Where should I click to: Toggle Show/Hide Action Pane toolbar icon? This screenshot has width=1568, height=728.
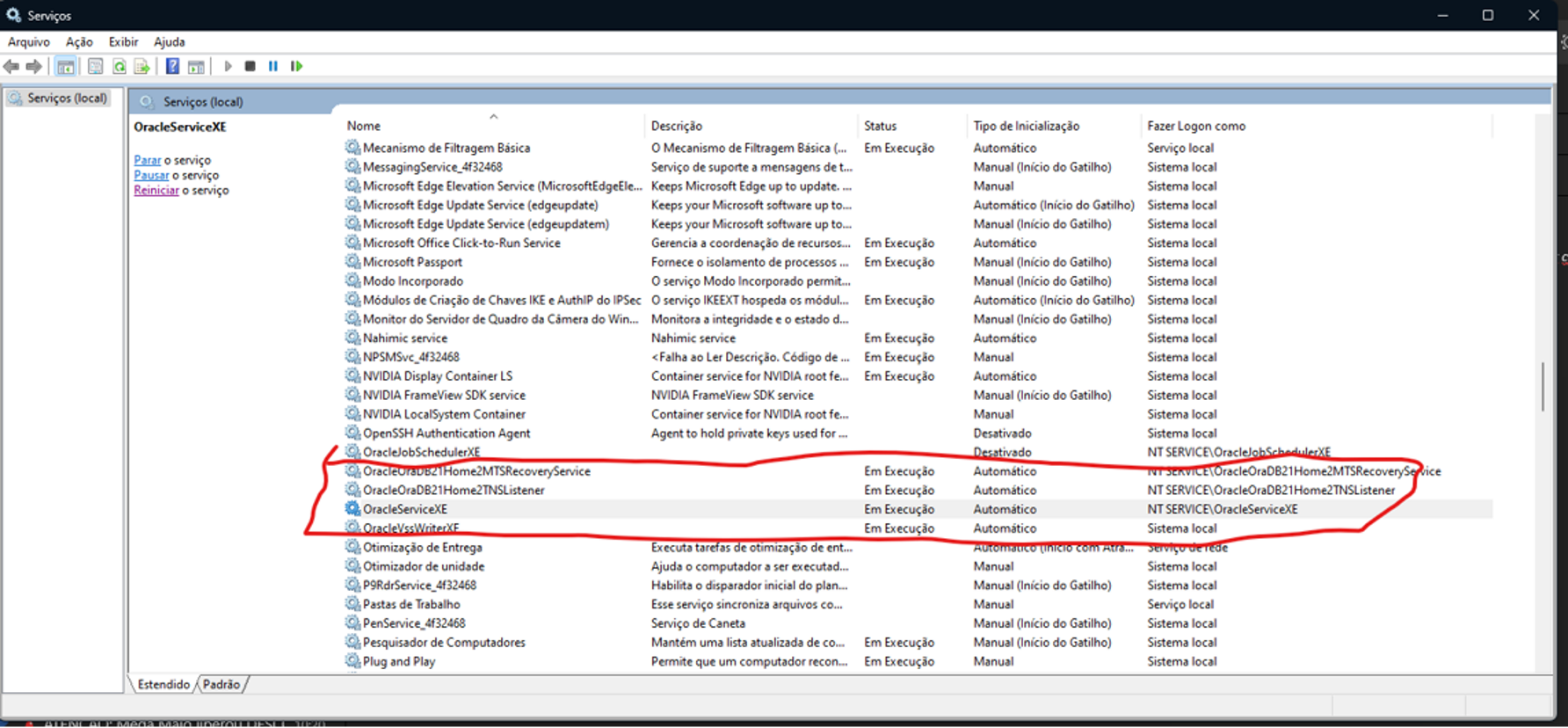coord(196,67)
